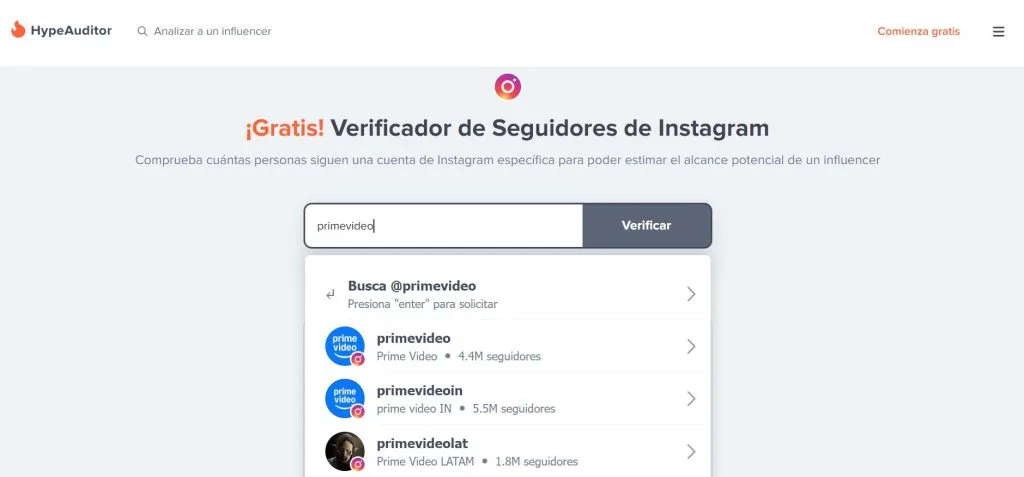
Task: Click the Verificar button
Action: (647, 225)
